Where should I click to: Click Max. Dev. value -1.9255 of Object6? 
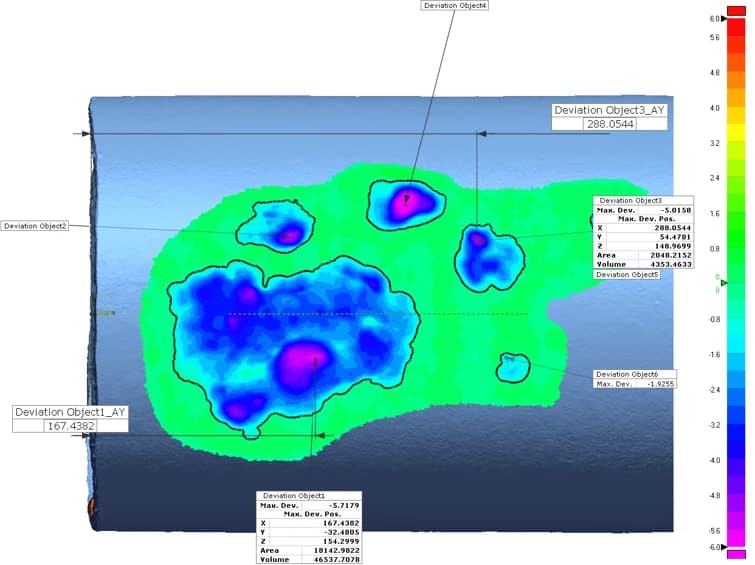point(661,384)
